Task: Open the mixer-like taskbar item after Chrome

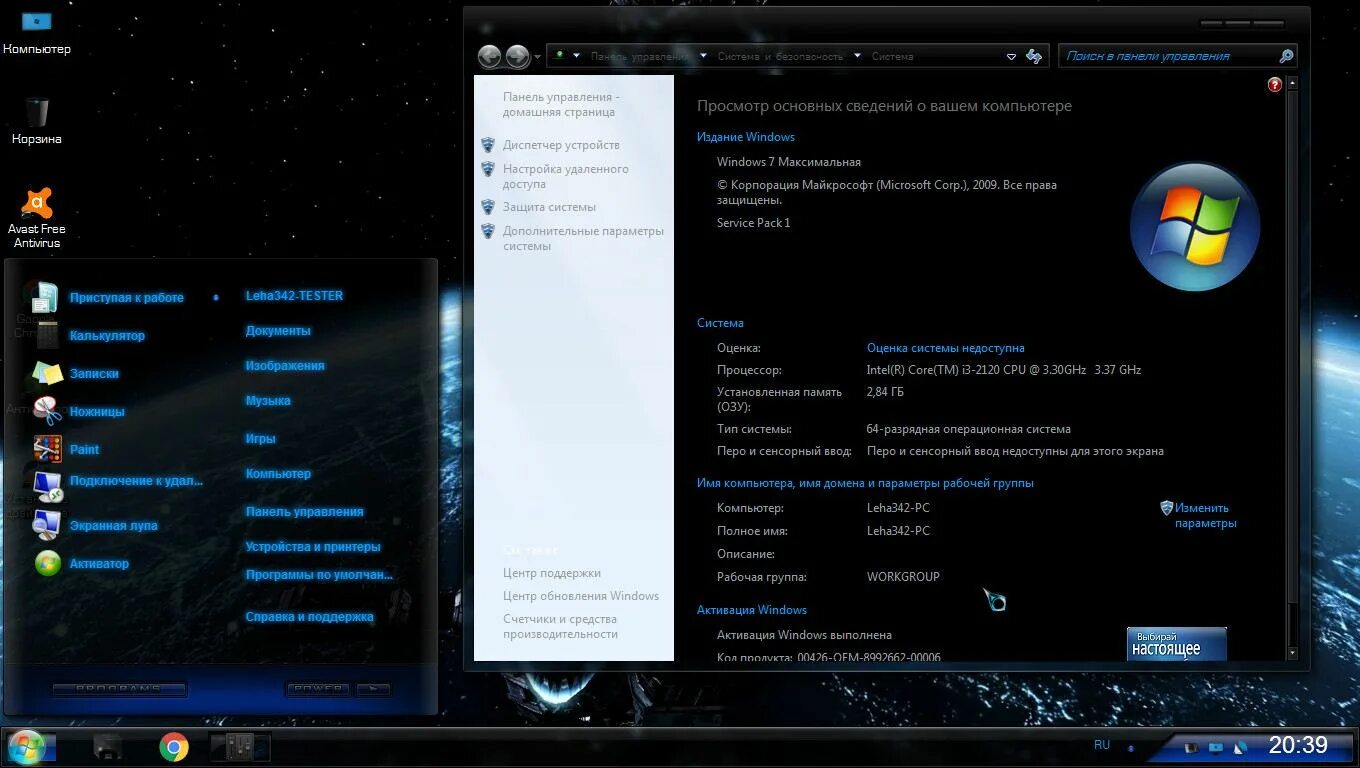Action: tap(240, 746)
